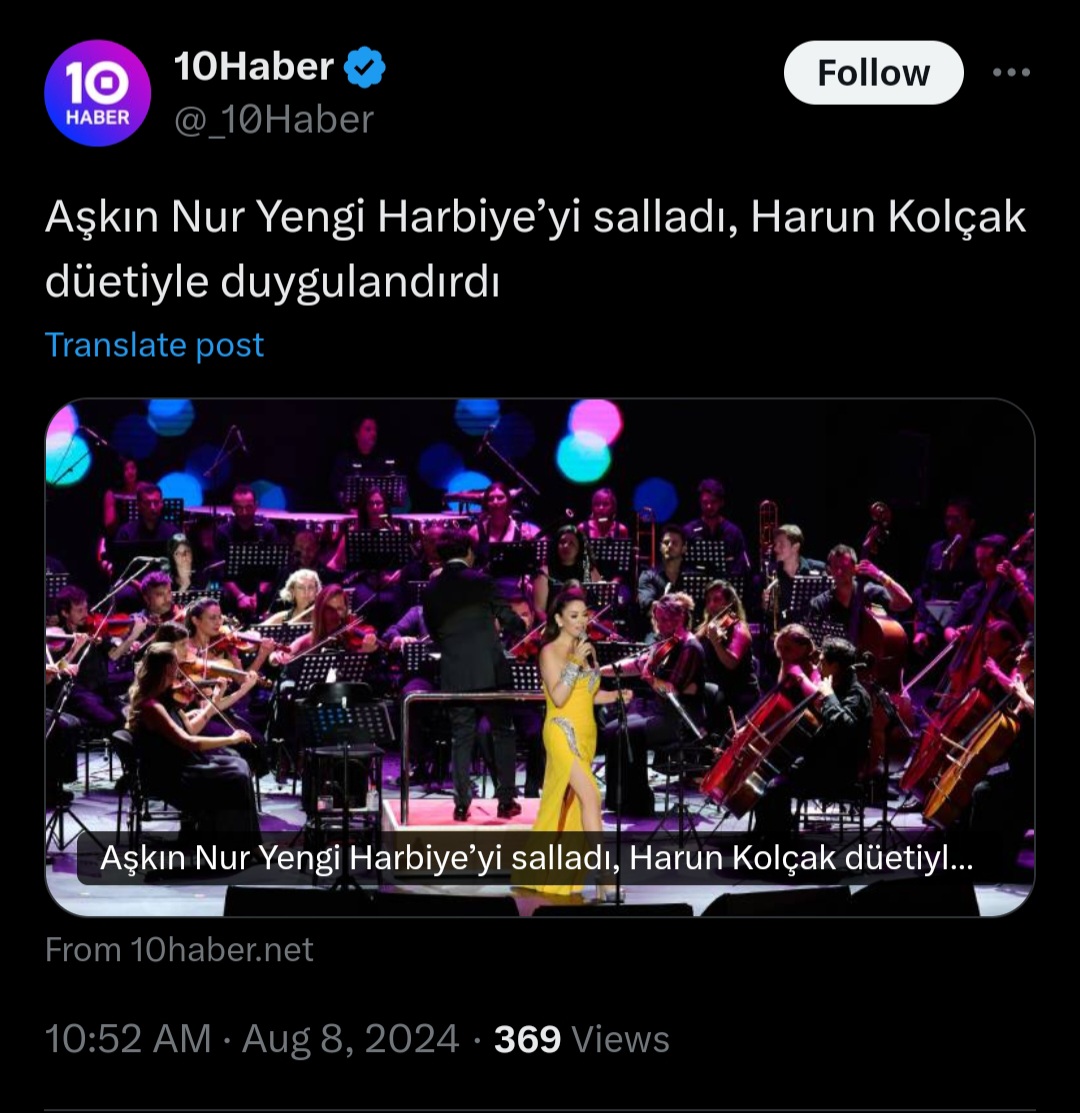Click the conductor in the dark suit
The image size is (1080, 1113).
point(470,670)
